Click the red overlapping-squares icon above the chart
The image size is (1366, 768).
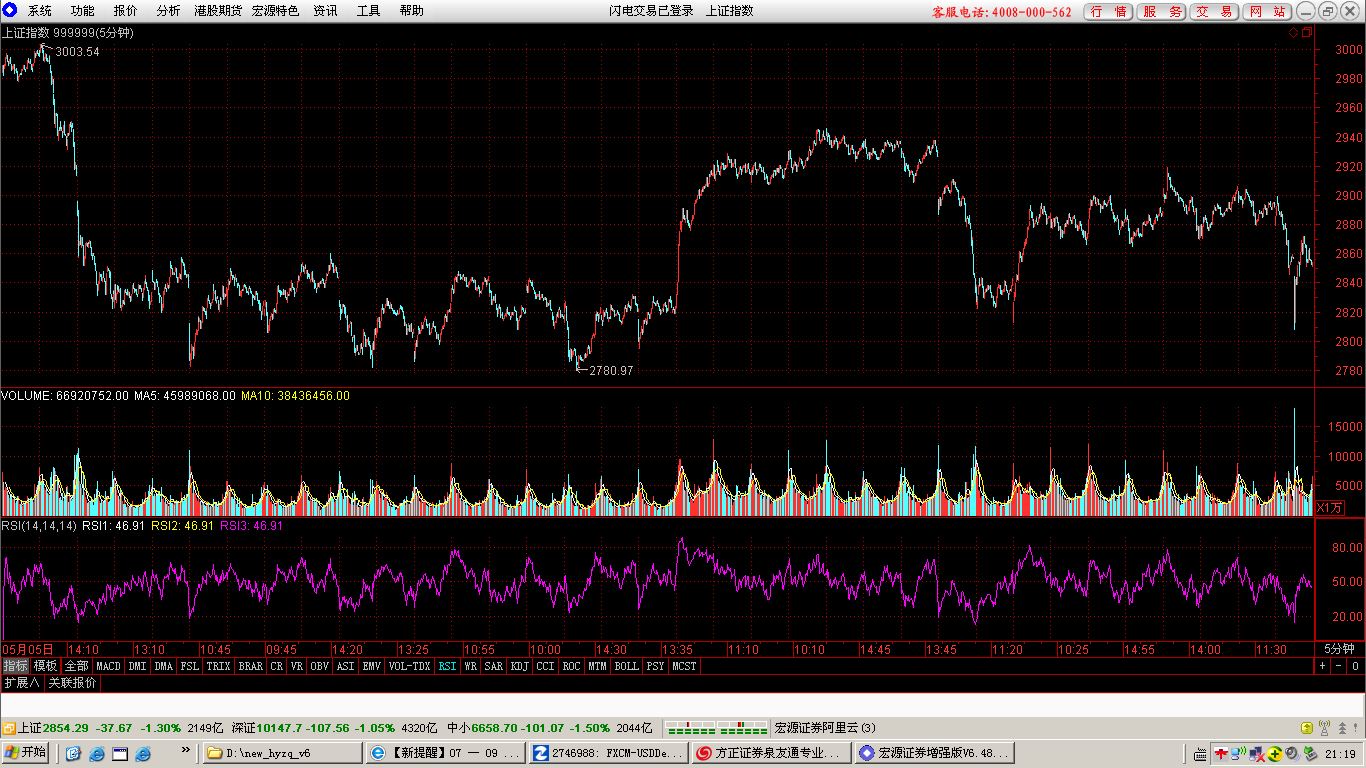(1305, 33)
